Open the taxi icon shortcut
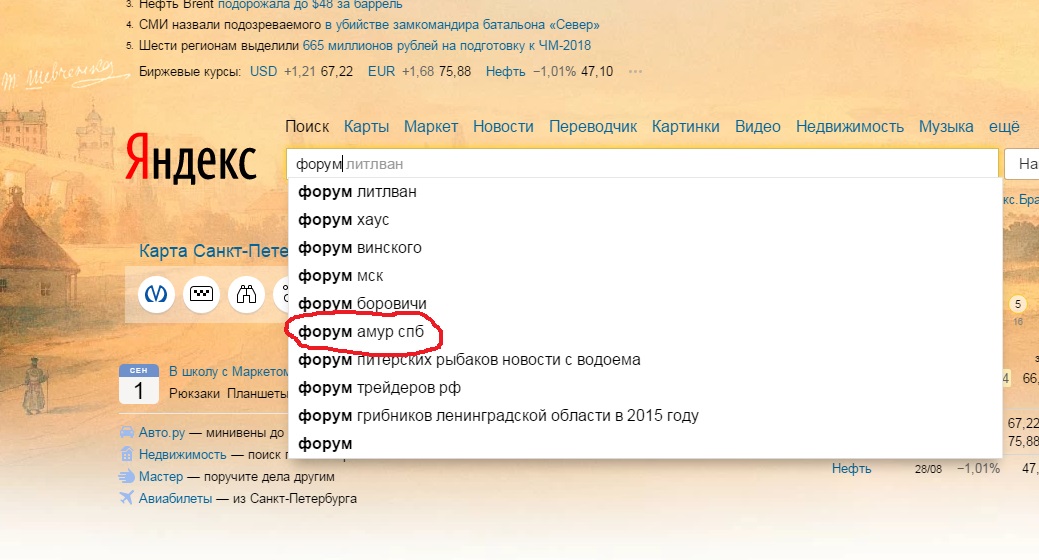The image size is (1039, 560). coord(202,294)
